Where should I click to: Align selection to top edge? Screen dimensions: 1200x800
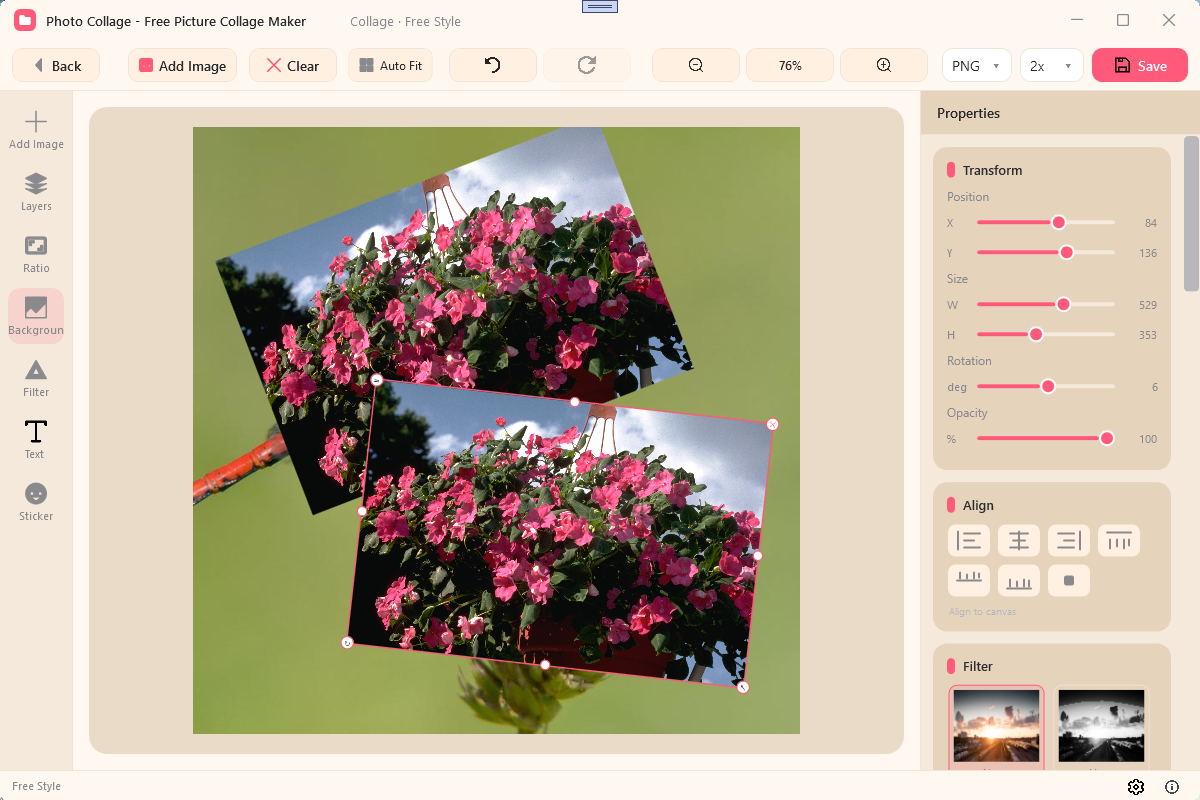click(1119, 541)
